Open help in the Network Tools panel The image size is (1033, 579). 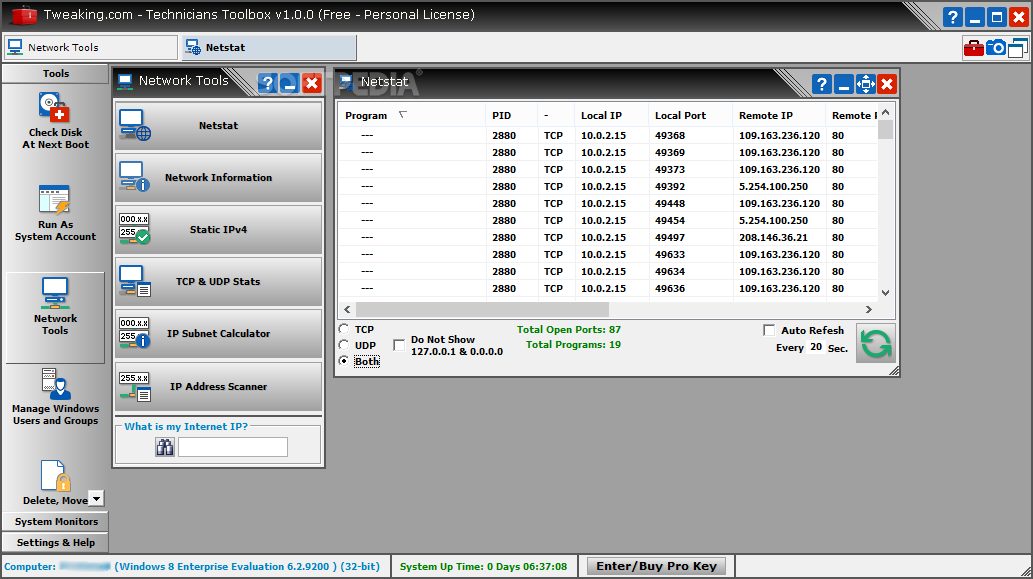tap(267, 84)
